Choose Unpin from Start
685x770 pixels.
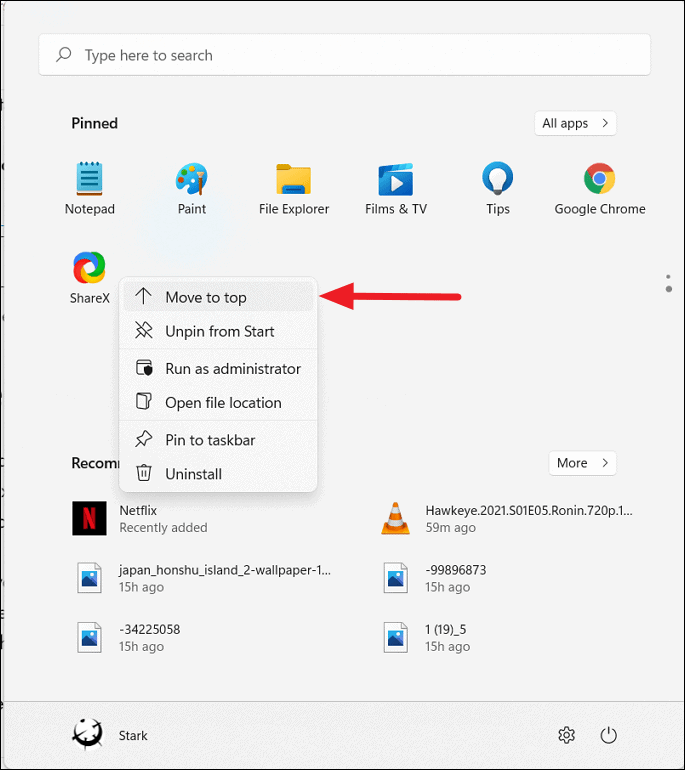coord(218,331)
